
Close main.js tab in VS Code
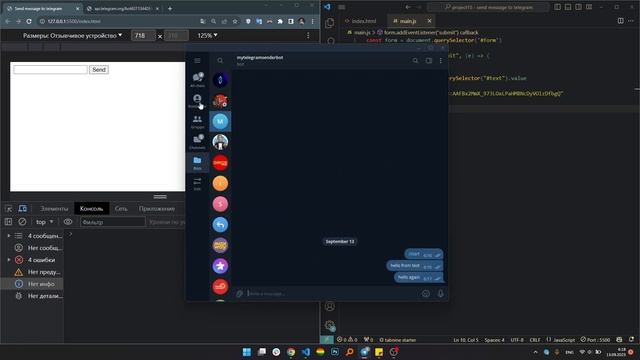(x=429, y=21)
